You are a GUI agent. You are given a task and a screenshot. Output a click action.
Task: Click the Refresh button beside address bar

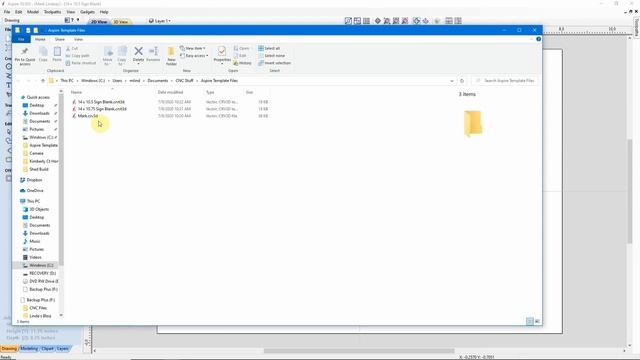coord(462,81)
